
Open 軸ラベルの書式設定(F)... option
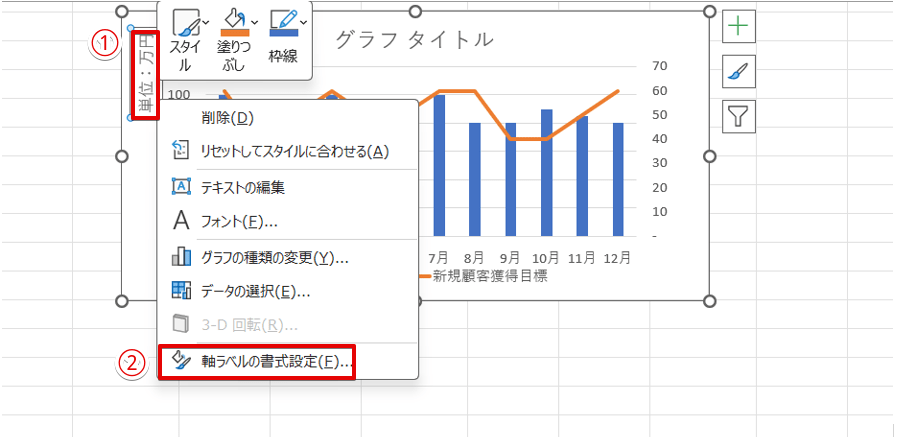point(276,361)
